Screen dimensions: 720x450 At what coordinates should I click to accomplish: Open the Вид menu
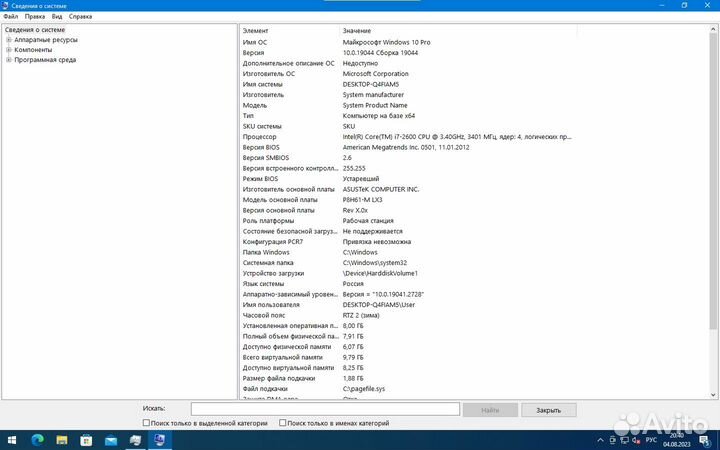(57, 17)
